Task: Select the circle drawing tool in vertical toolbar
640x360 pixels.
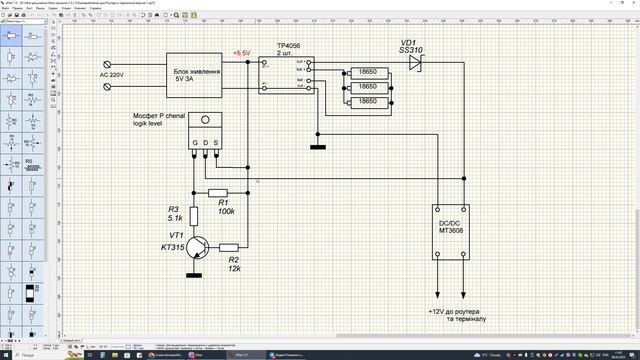Action: coord(53,34)
